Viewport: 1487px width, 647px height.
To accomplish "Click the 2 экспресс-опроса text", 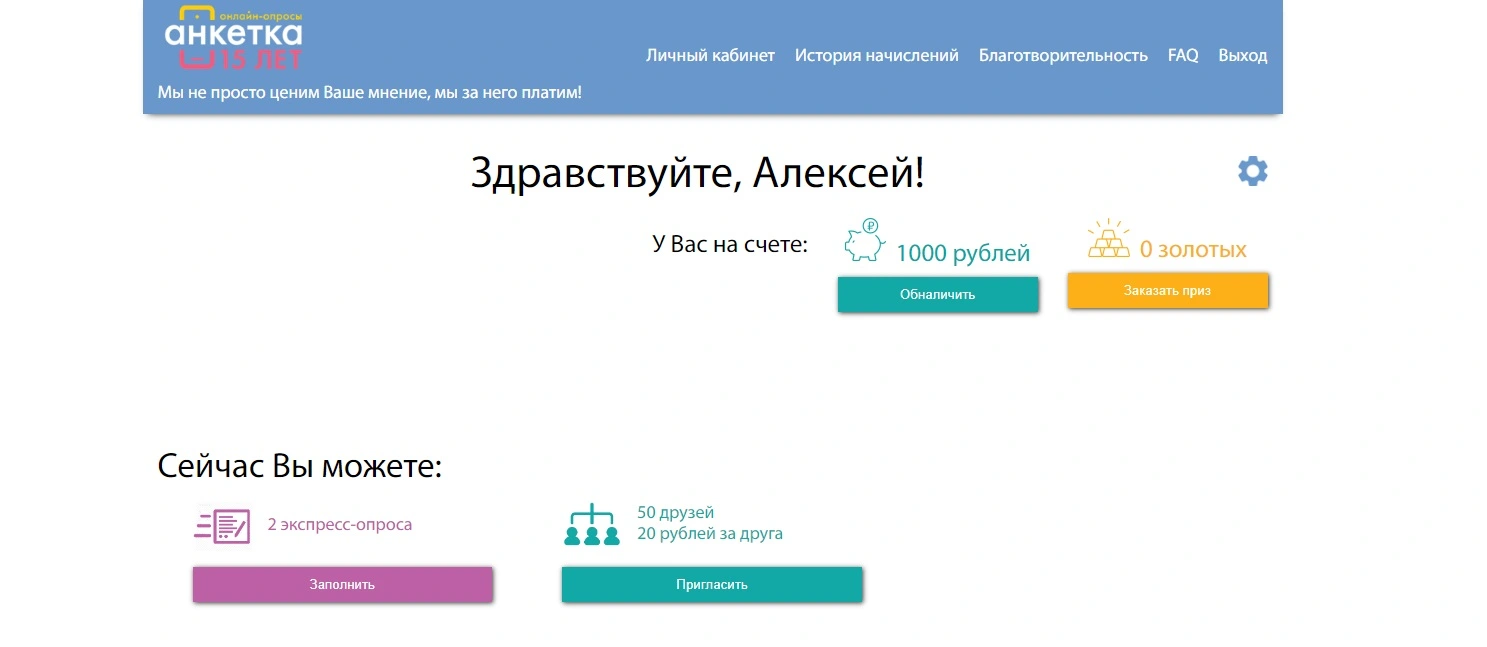I will (x=339, y=524).
